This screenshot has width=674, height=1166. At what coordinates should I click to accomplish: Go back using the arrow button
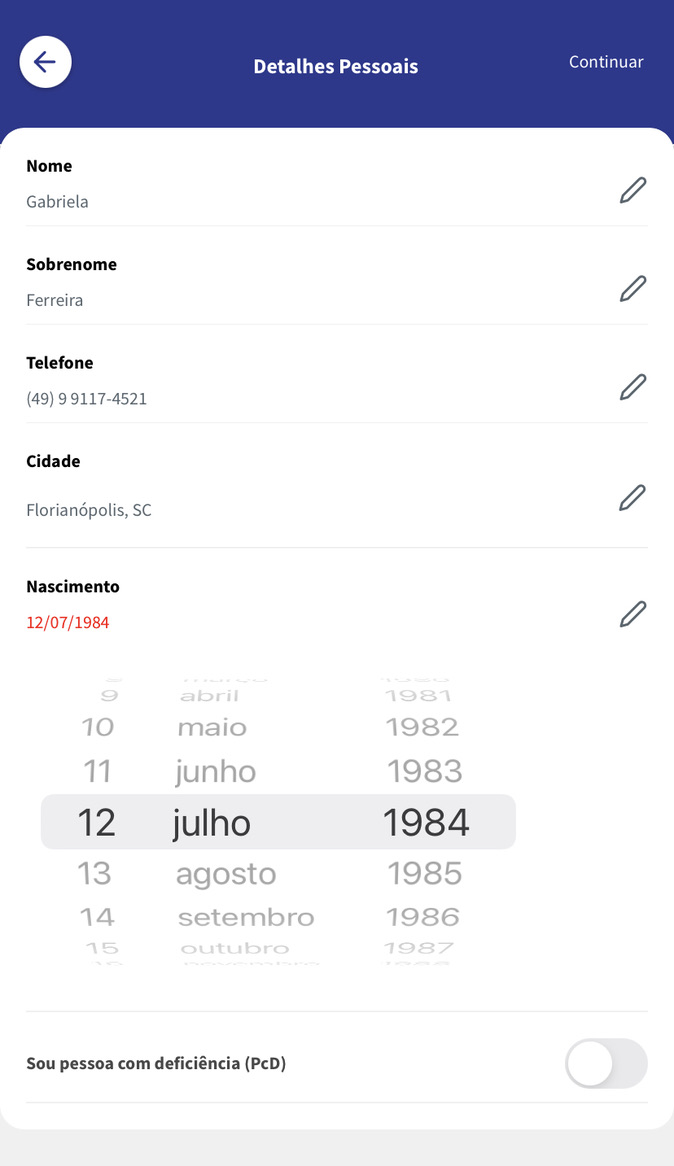pos(45,62)
